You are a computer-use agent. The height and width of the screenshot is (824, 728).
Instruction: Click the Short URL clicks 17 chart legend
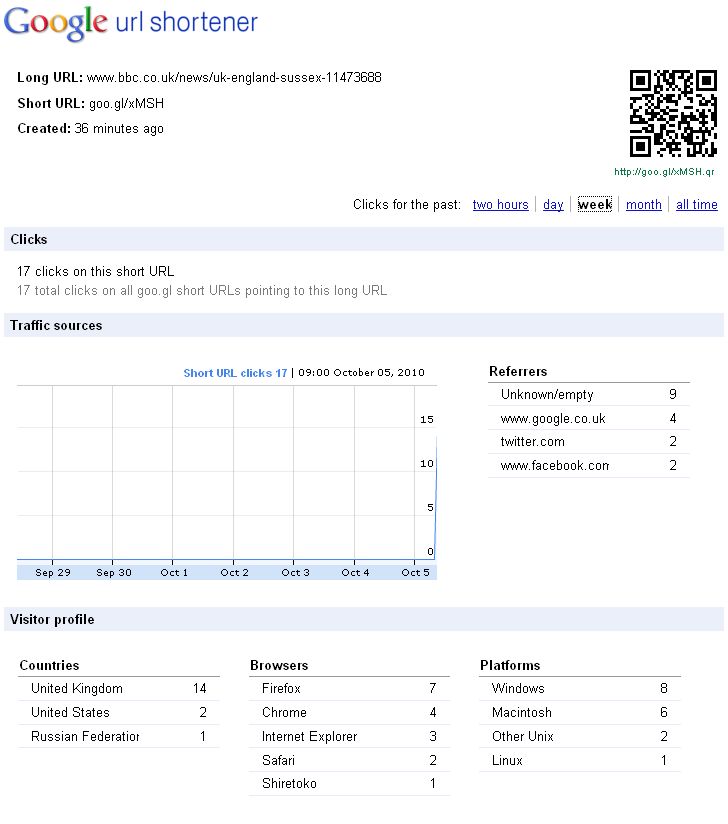coord(235,373)
